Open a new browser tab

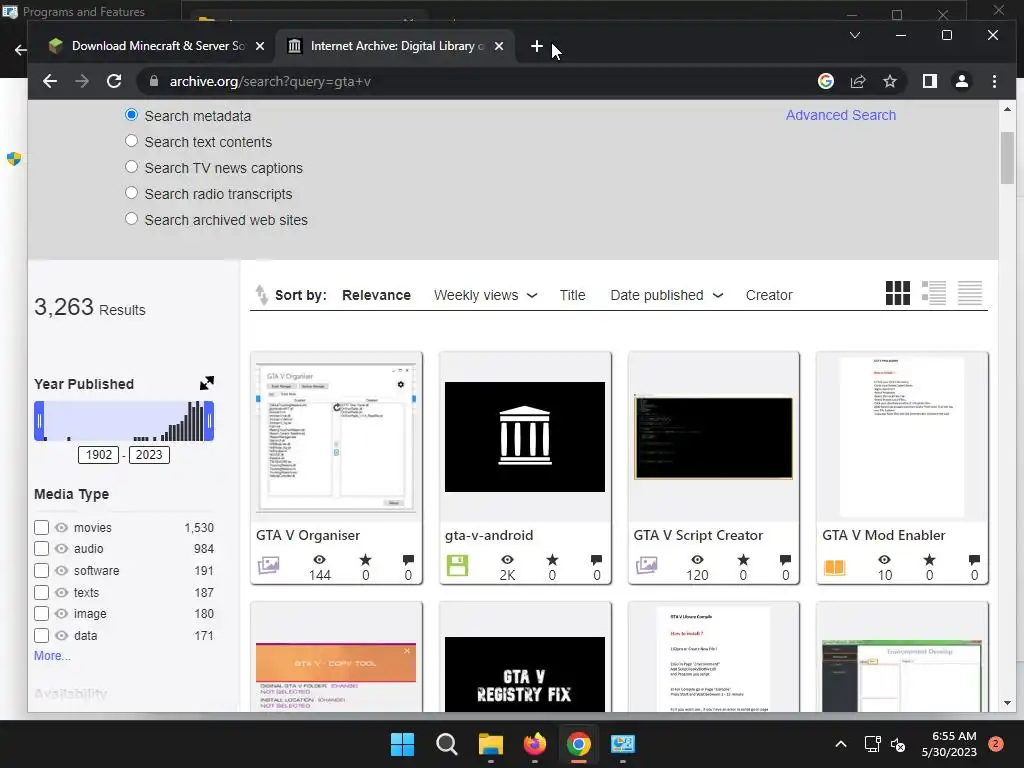pos(536,46)
